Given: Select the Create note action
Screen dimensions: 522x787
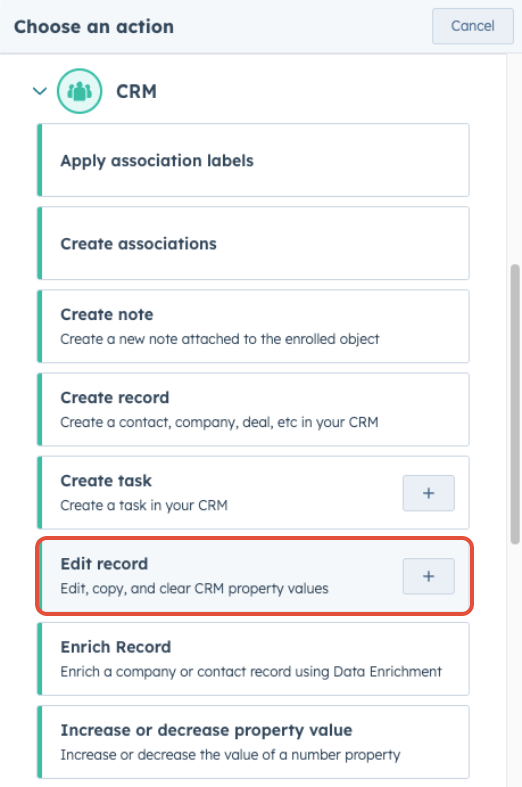Looking at the screenshot, I should [253, 326].
